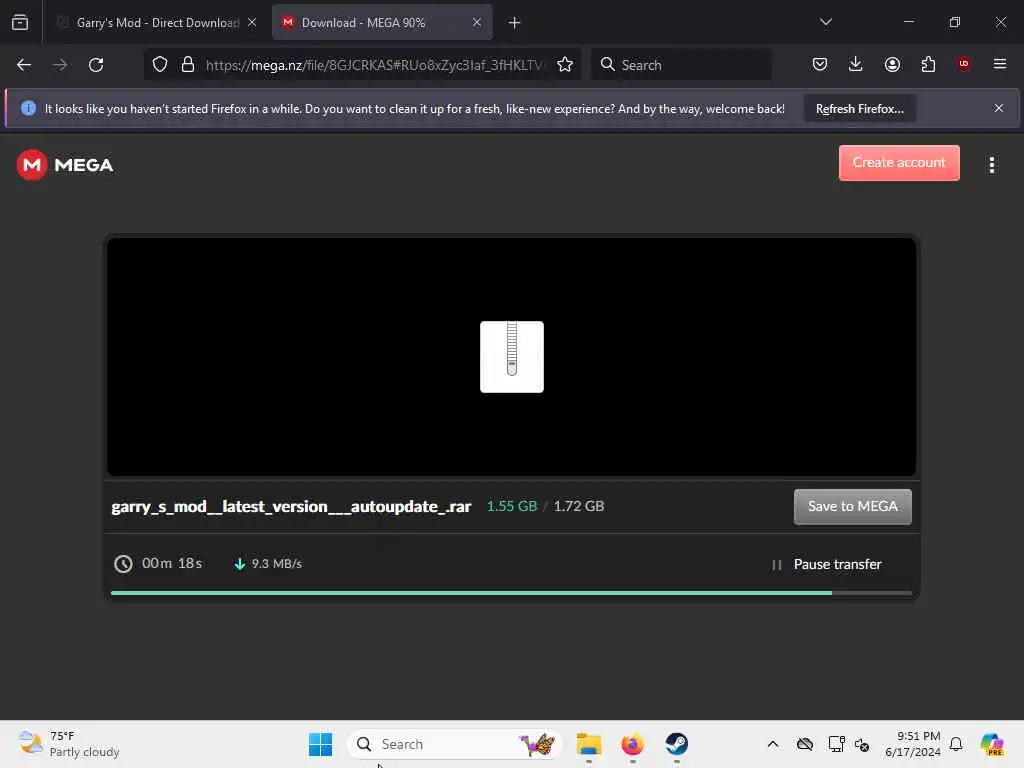The height and width of the screenshot is (768, 1024).
Task: Open the clock showing 9:51 PM
Action: click(912, 744)
